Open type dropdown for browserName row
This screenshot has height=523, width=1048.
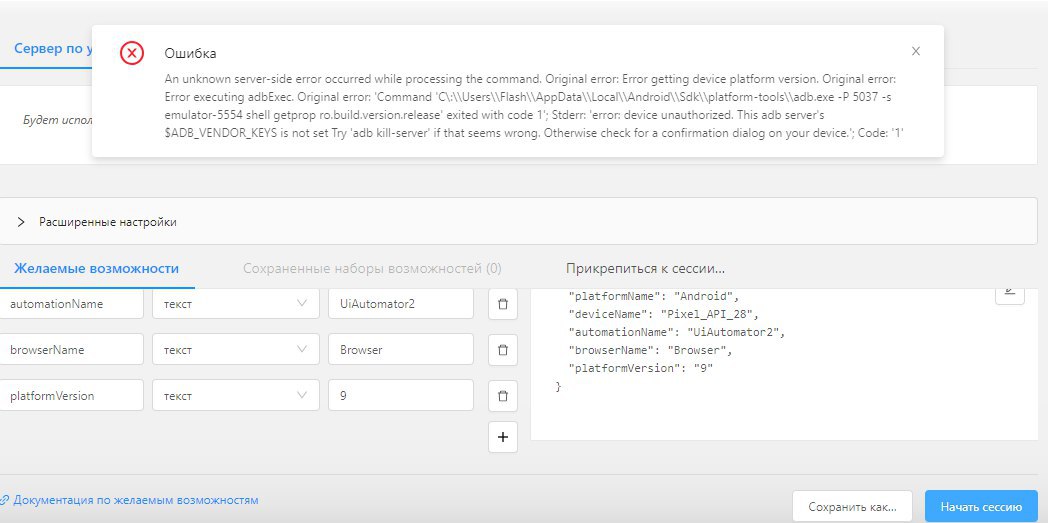coord(236,349)
